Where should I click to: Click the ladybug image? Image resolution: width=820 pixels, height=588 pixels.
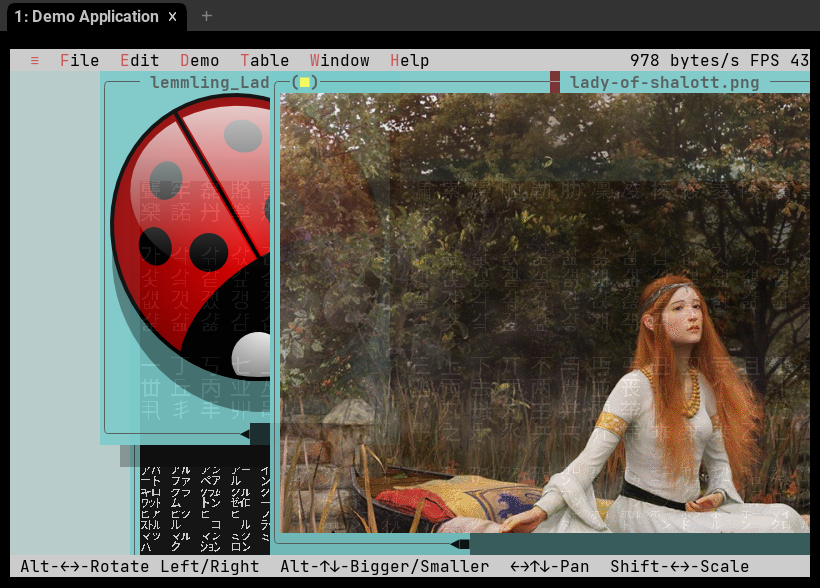191,251
